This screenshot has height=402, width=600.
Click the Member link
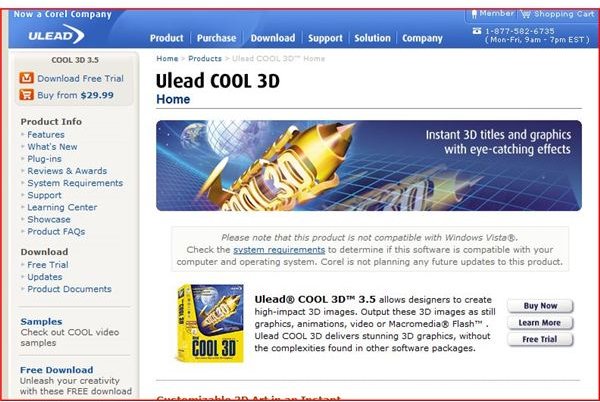[497, 13]
